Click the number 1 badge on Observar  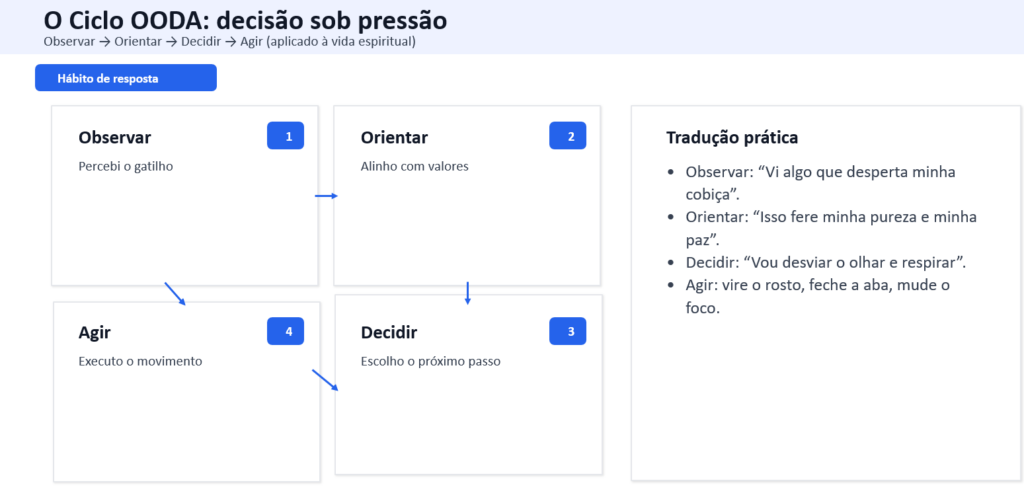285,137
